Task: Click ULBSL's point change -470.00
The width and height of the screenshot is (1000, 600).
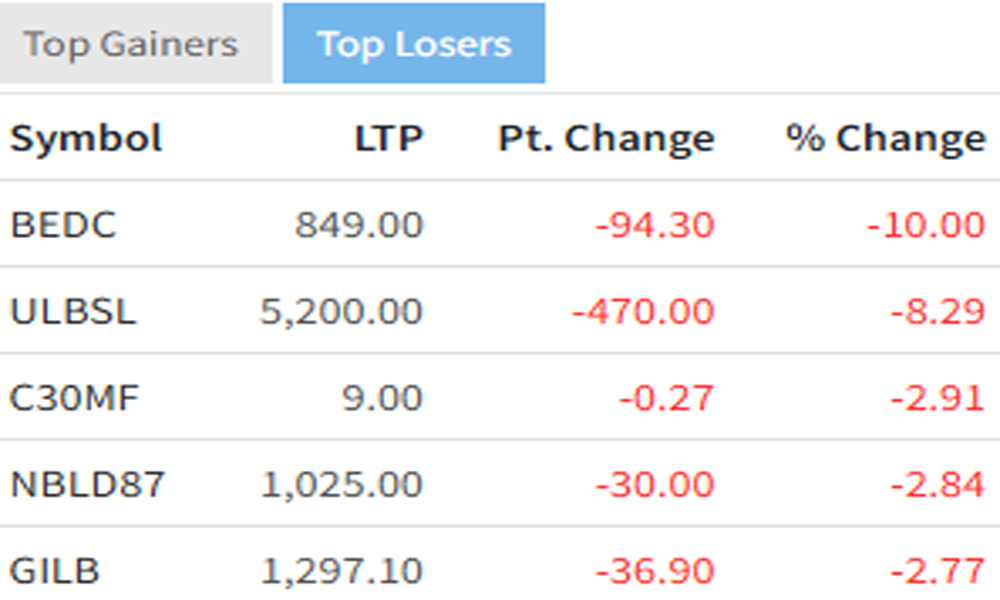Action: (643, 312)
